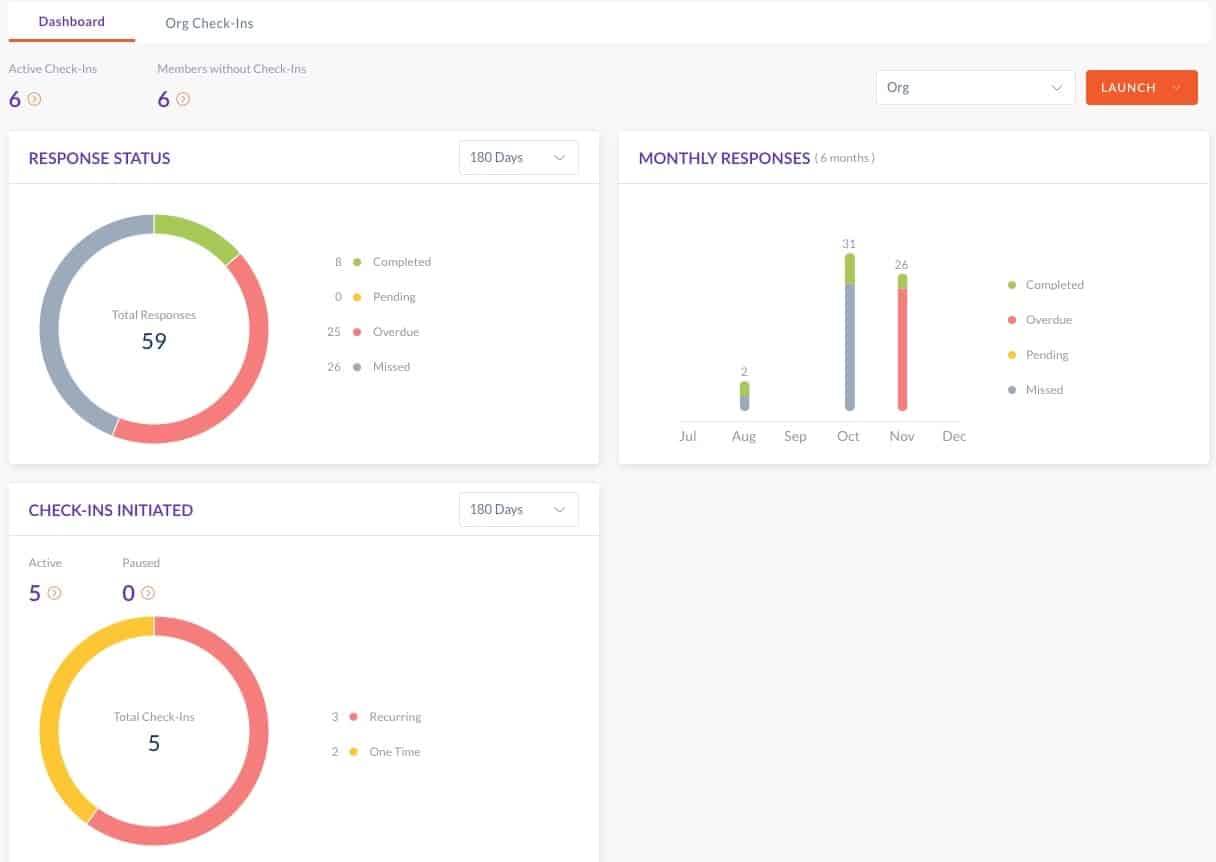Click the RESPONSE STATUS panel heading
1216x862 pixels.
pos(100,158)
